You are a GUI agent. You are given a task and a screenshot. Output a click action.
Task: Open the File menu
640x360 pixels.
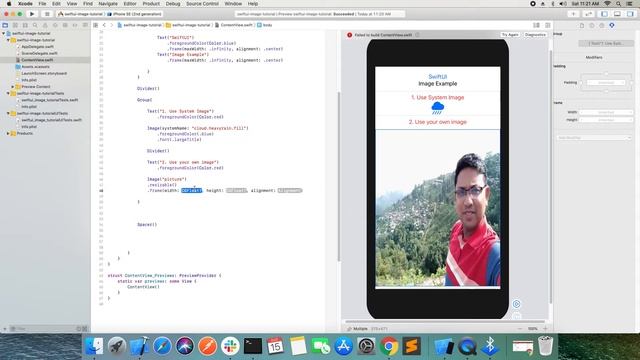point(42,4)
